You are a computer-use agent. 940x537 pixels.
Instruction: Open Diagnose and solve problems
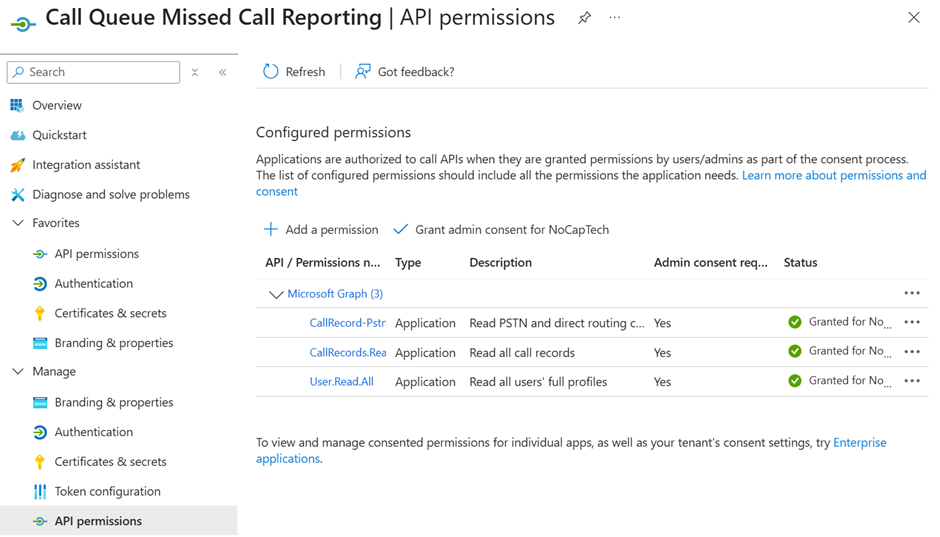coord(110,194)
